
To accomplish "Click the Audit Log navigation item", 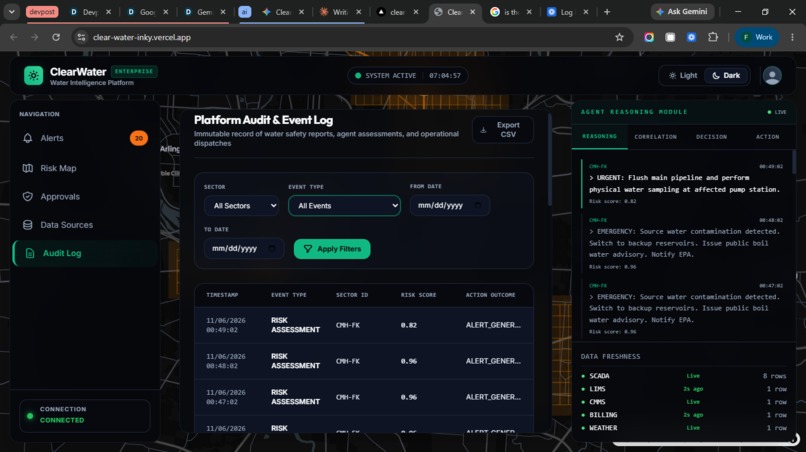I will (x=85, y=253).
